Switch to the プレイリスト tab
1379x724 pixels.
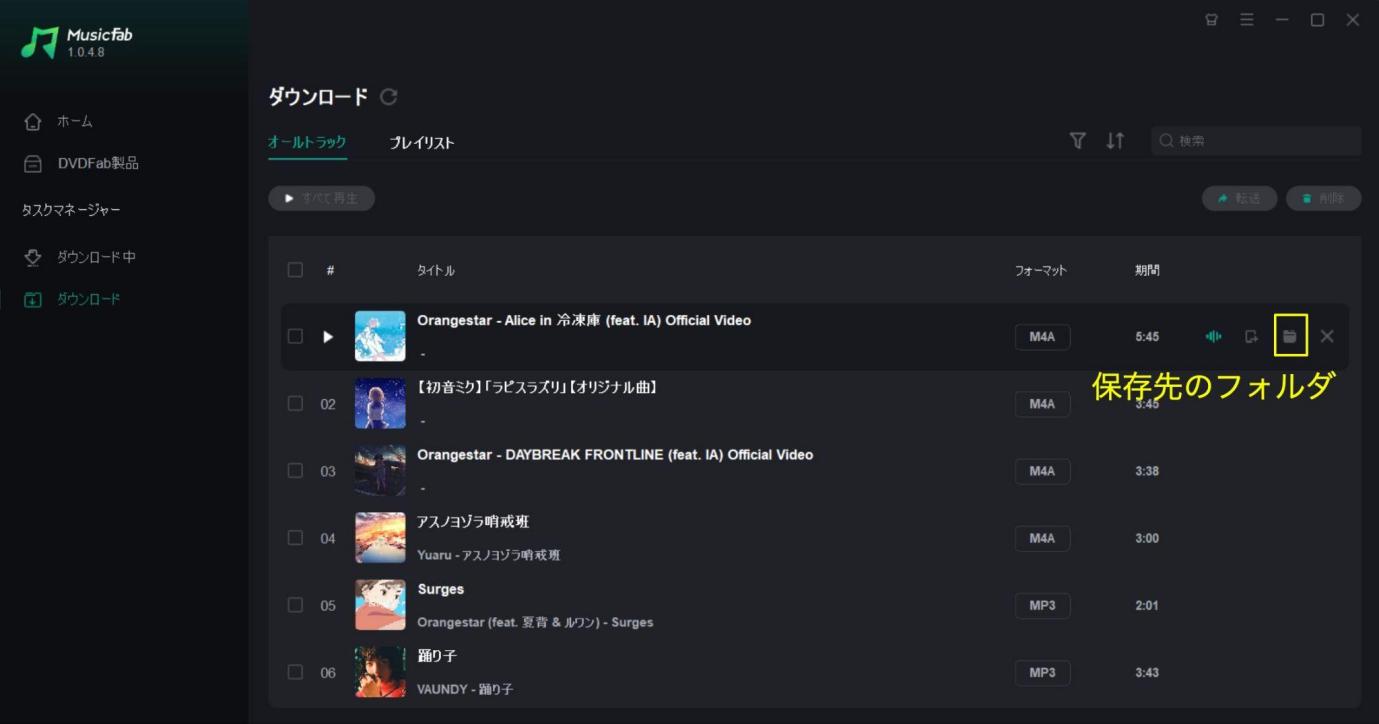(x=422, y=142)
